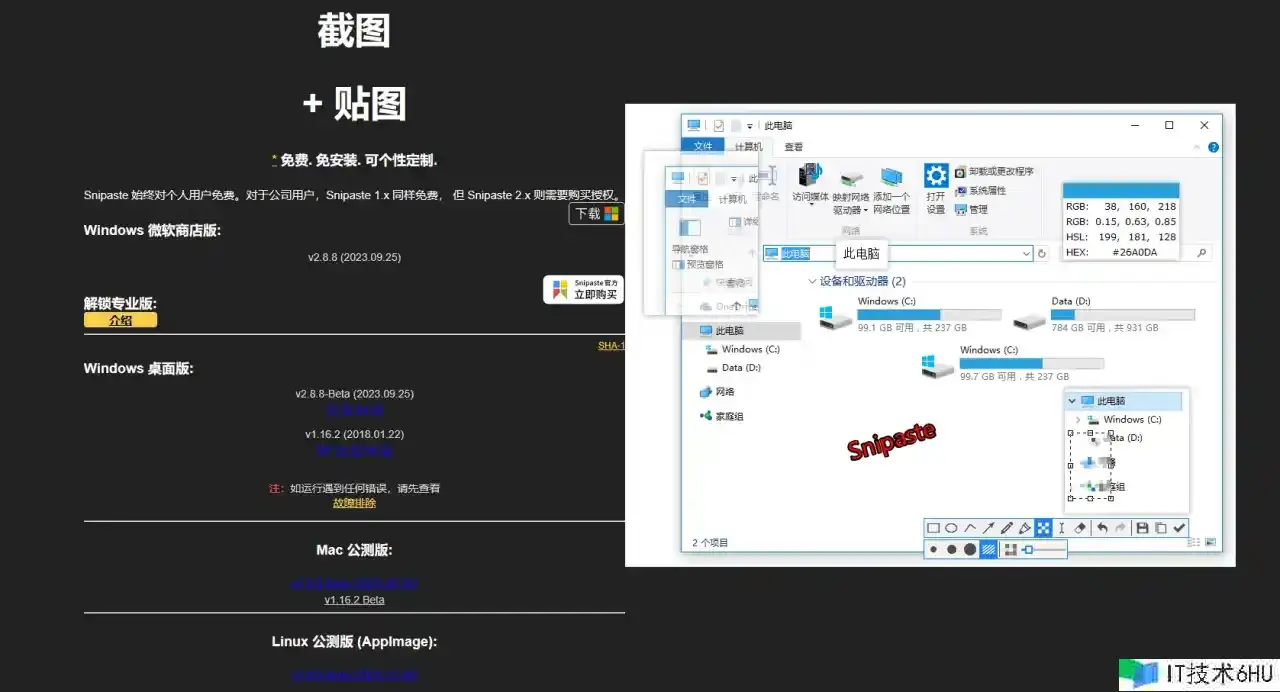Open the 文件 ribbon tab
Screen dimensions: 1280x692
[703, 146]
